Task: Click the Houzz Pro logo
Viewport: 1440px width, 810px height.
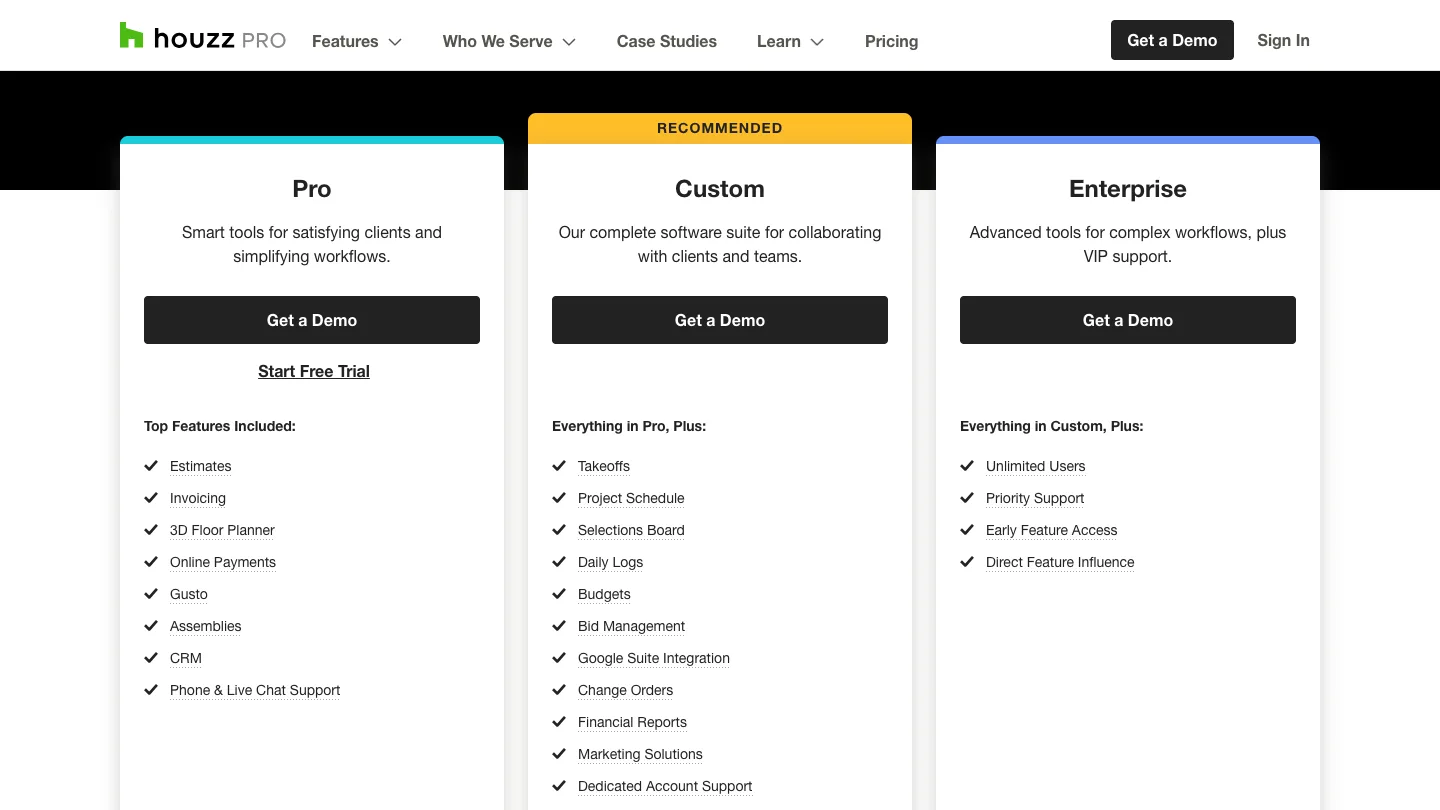Action: (203, 38)
